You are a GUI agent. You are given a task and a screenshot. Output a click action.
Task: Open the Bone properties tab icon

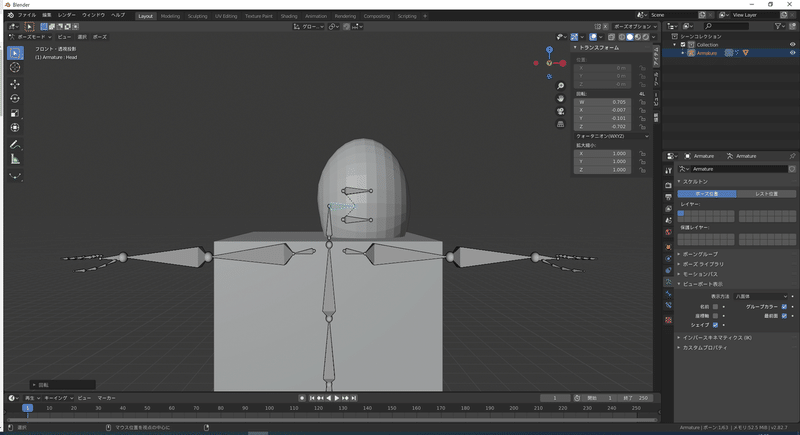pyautogui.click(x=668, y=294)
